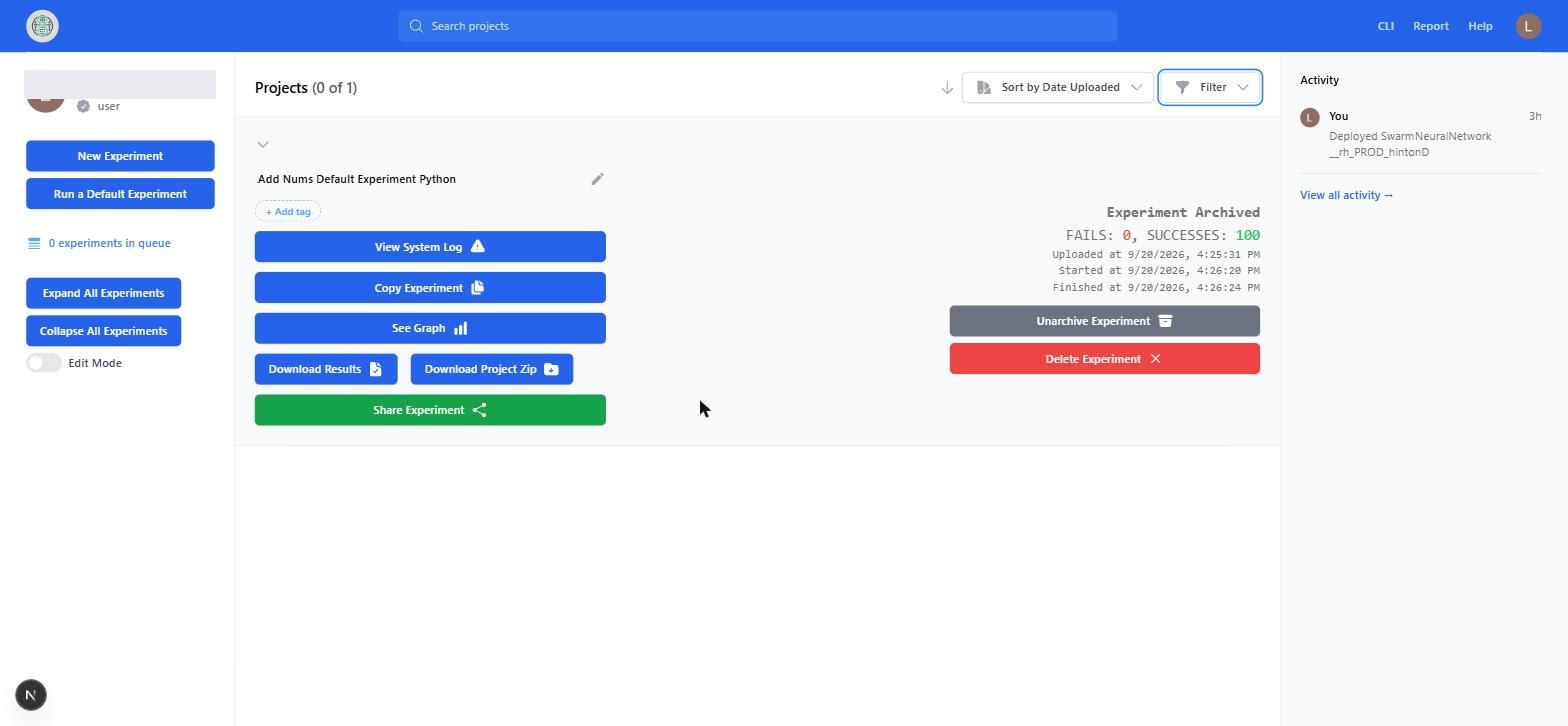Follow the View all activity link
1568x726 pixels.
tap(1346, 195)
